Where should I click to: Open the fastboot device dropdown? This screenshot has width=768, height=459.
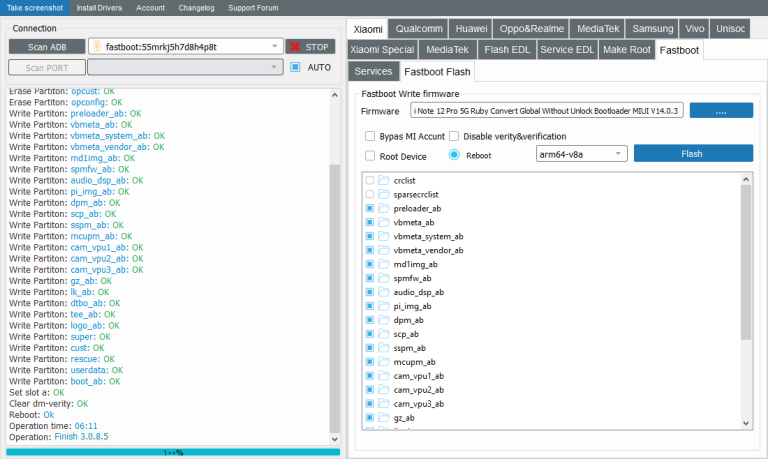click(274, 47)
